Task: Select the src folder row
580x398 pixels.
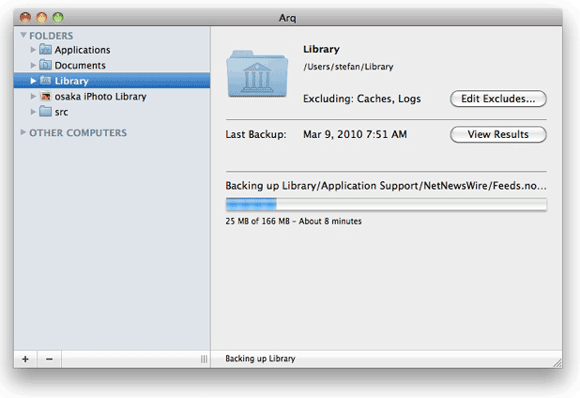Action: [x=112, y=112]
